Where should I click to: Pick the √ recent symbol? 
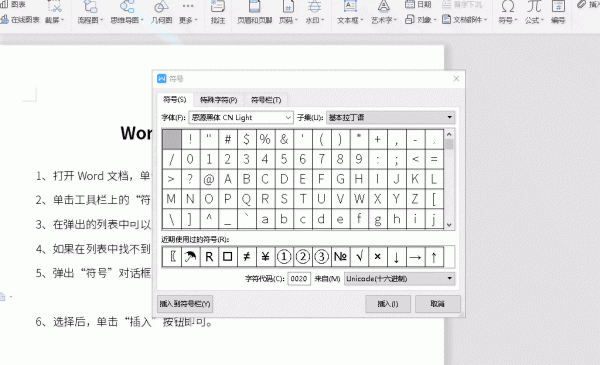pyautogui.click(x=359, y=257)
